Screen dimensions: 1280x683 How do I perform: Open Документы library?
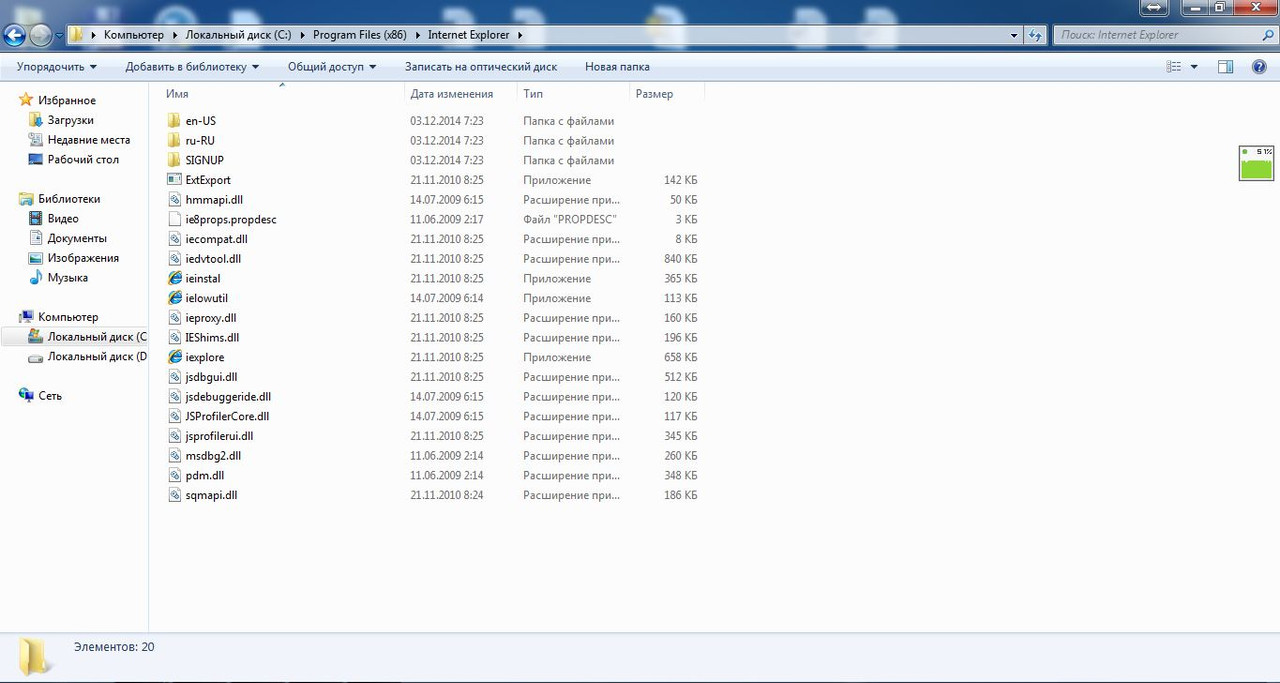[x=77, y=238]
